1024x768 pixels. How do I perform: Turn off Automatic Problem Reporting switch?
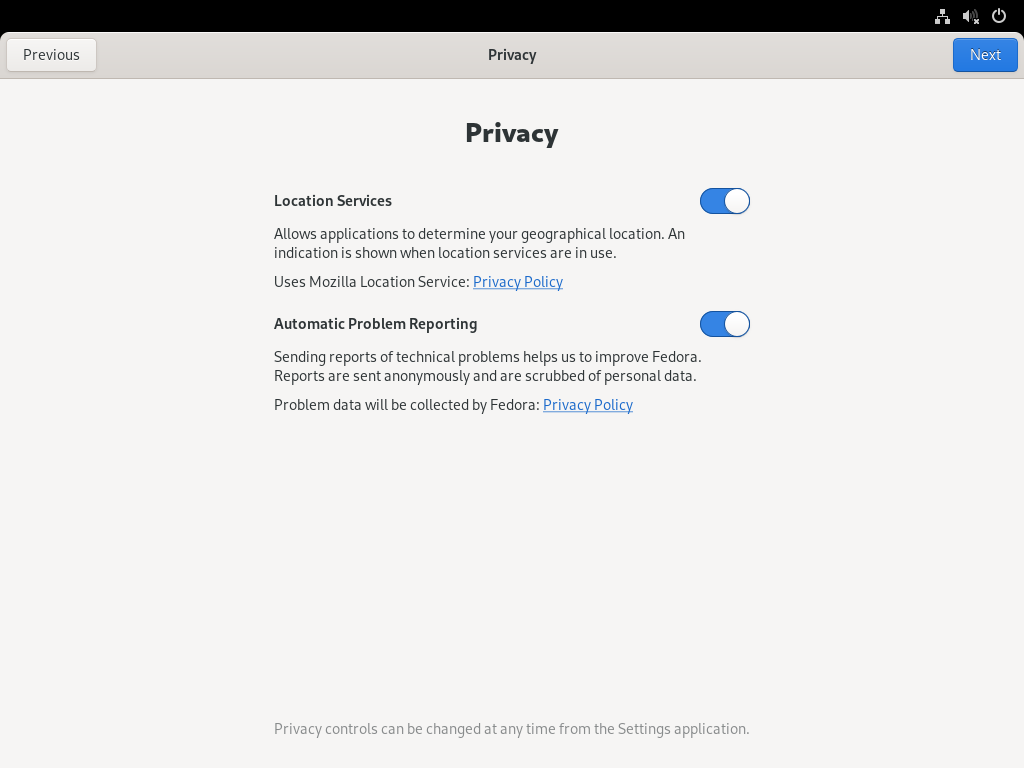(x=725, y=324)
